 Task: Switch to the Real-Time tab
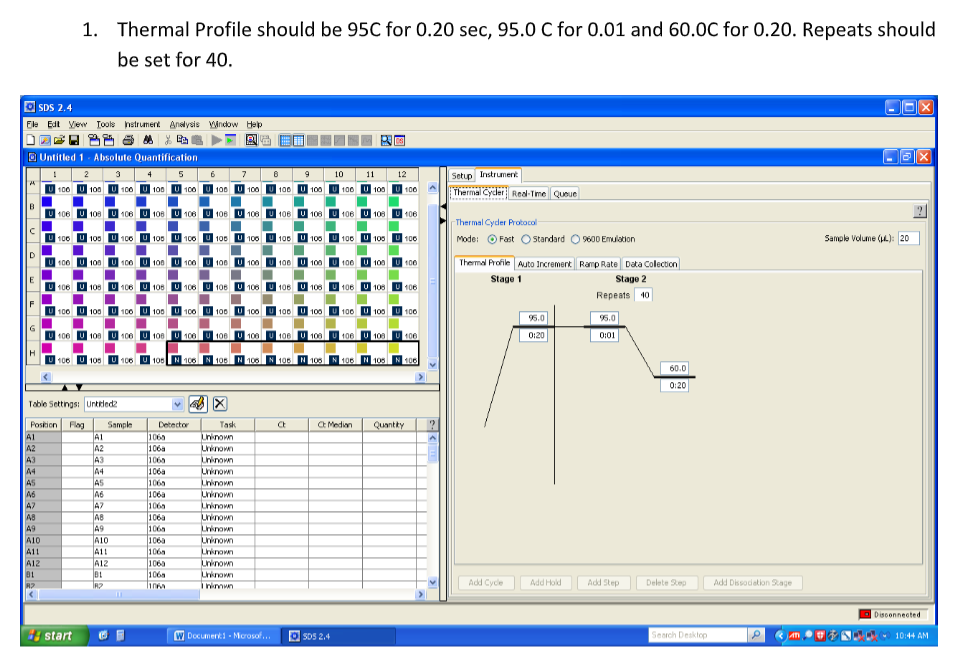(529, 194)
